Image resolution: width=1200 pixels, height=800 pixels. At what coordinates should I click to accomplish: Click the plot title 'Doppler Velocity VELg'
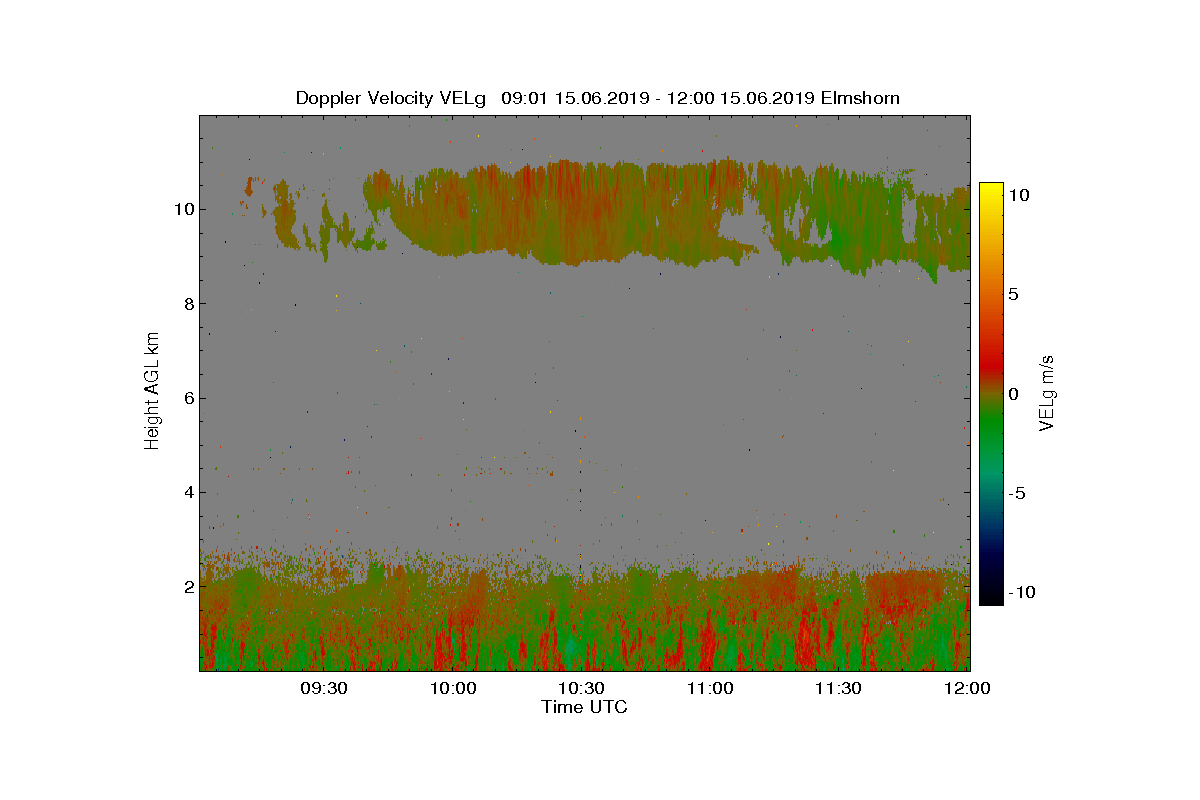click(390, 98)
